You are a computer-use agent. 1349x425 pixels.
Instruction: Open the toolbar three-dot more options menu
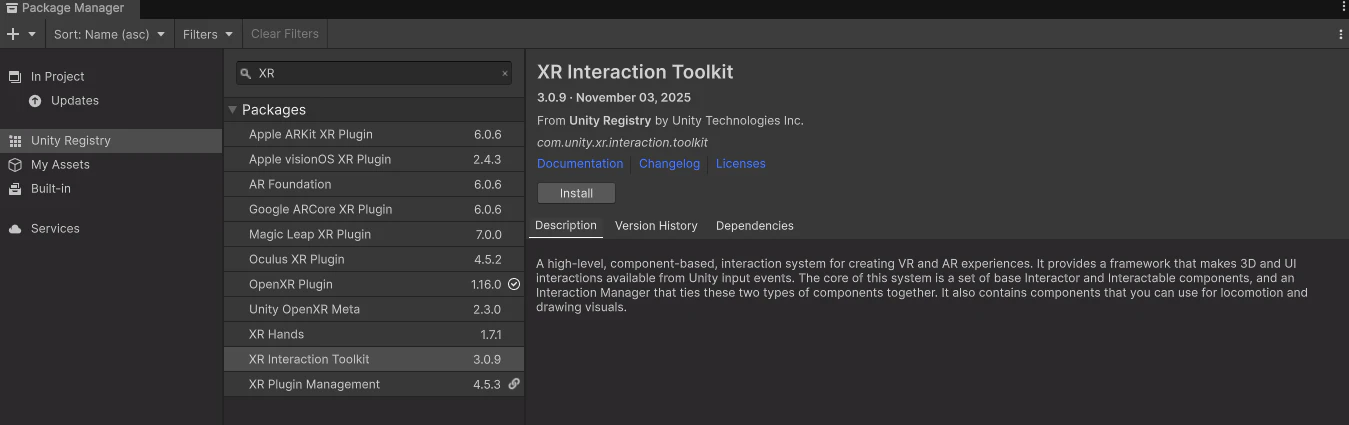(x=1340, y=34)
